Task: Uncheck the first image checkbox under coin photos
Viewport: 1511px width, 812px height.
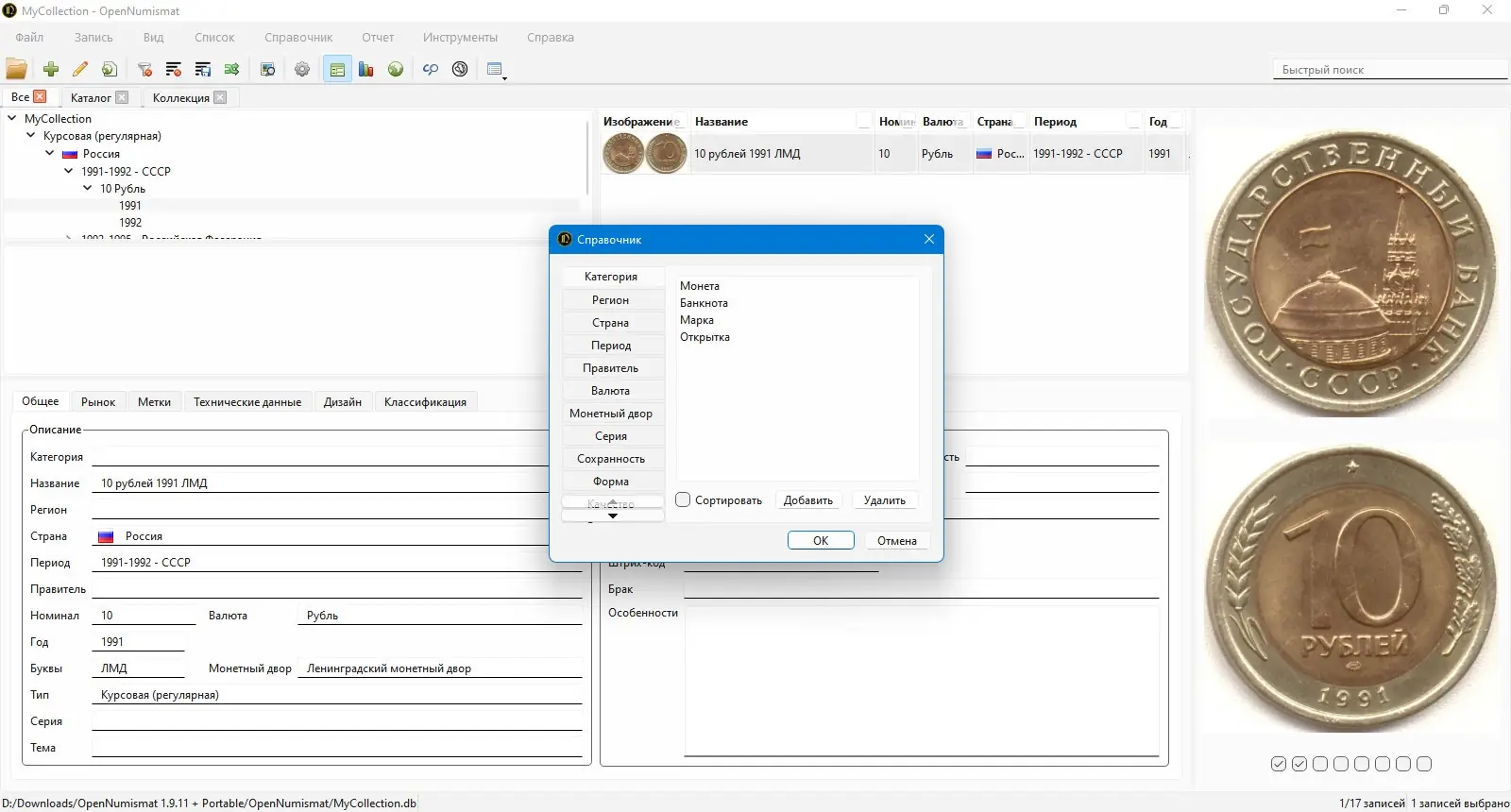Action: (x=1279, y=764)
